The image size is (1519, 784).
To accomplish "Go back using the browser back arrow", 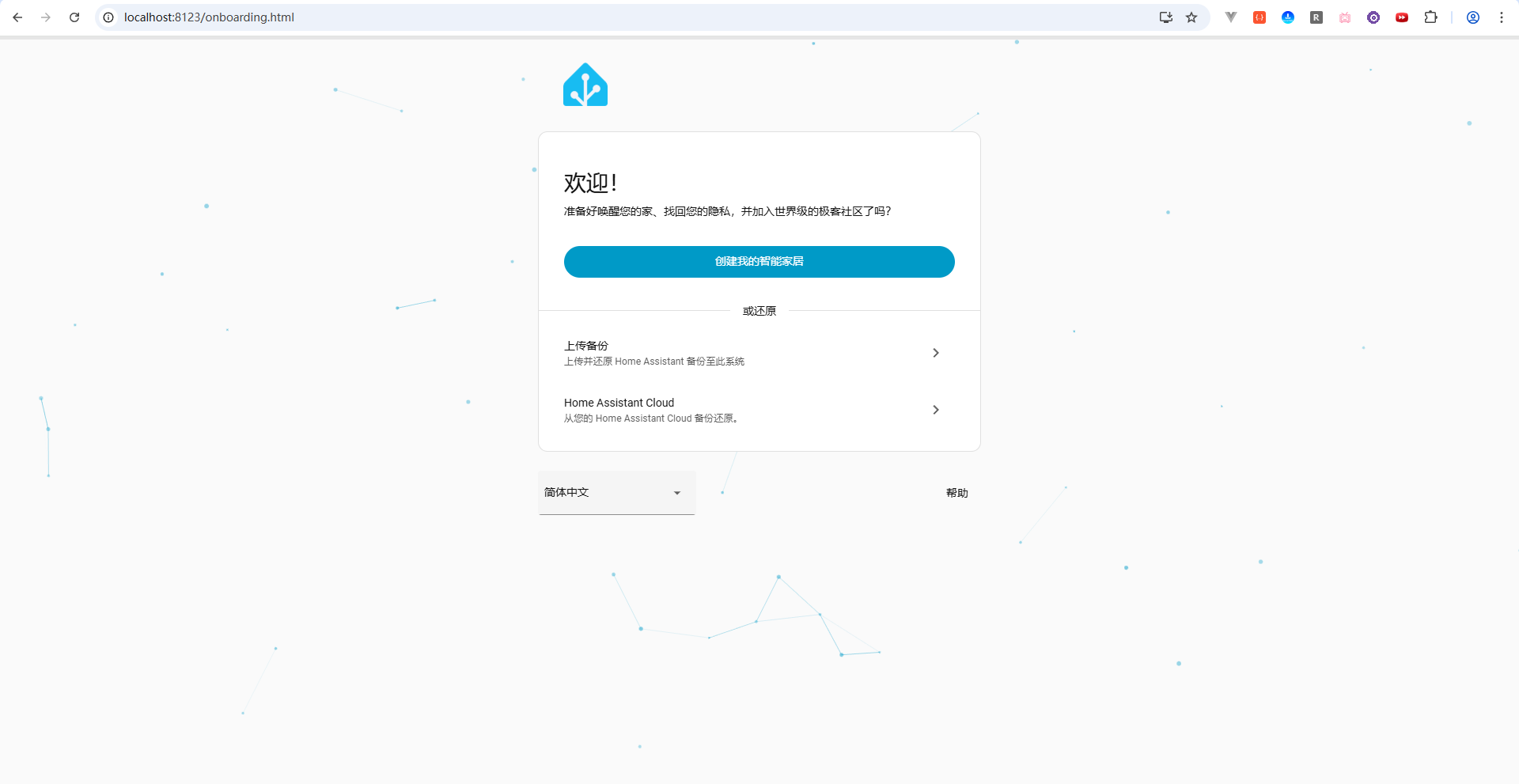I will click(x=17, y=17).
